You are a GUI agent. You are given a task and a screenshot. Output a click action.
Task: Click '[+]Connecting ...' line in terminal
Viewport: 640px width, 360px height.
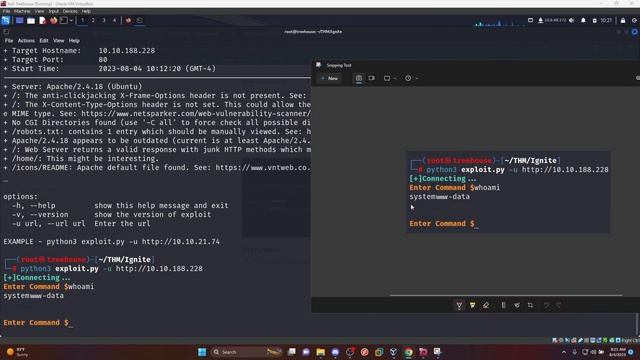pyautogui.click(x=37, y=278)
